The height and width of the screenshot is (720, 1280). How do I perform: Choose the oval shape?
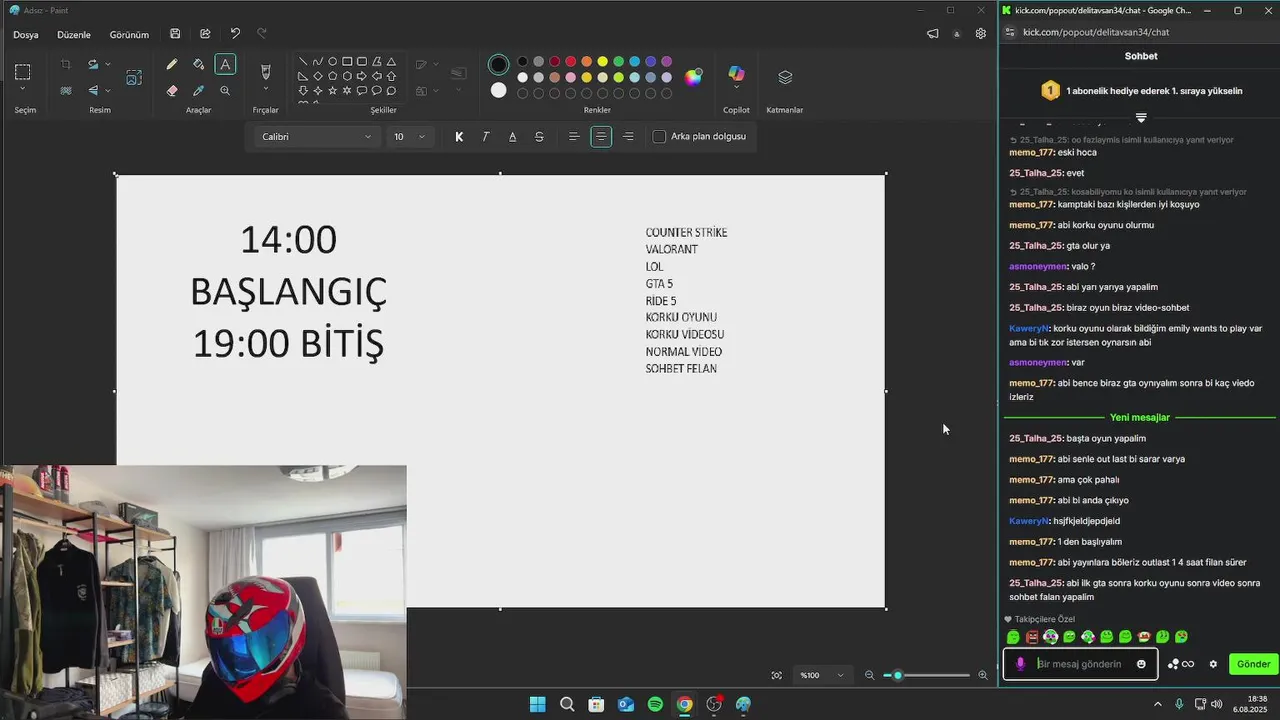[333, 61]
